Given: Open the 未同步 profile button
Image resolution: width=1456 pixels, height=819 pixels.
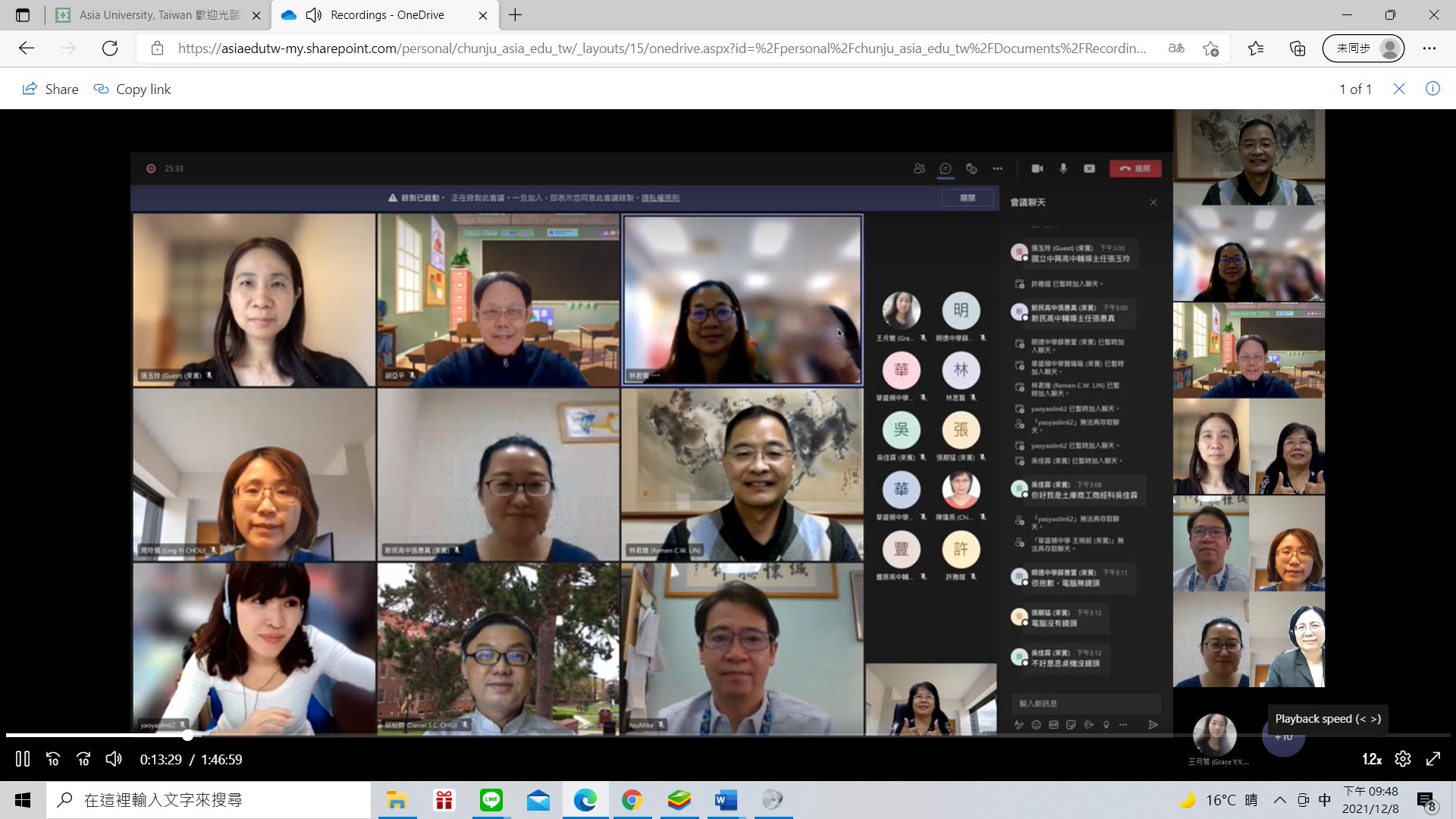Looking at the screenshot, I should point(1363,49).
